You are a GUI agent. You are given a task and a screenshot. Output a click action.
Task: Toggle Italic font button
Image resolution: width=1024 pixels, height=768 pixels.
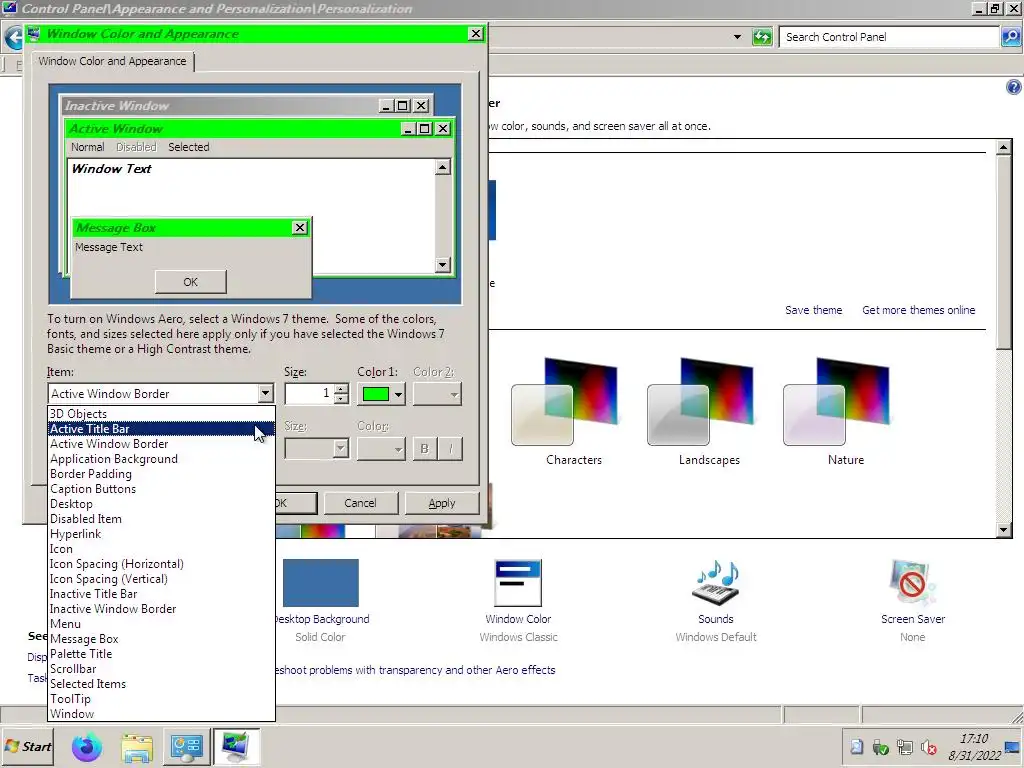451,449
